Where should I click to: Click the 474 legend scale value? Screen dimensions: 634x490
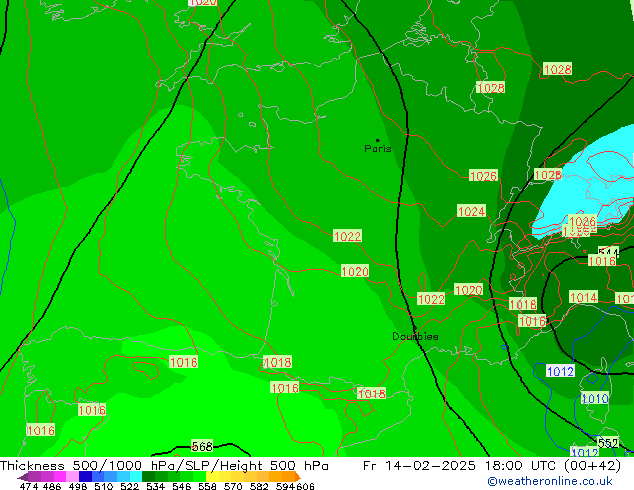click(29, 486)
